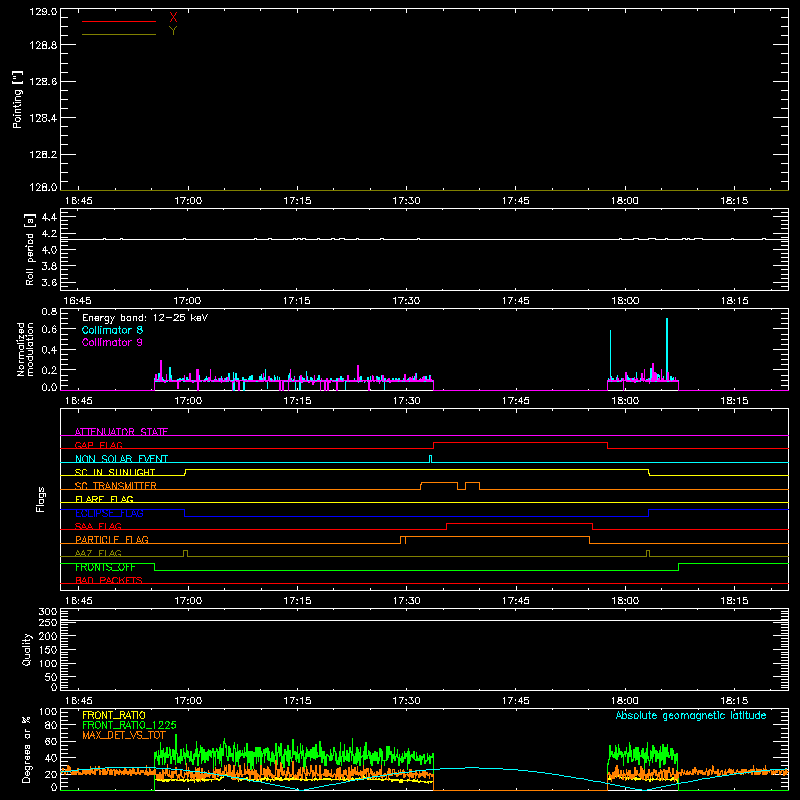The width and height of the screenshot is (800, 800).
Task: Click the 18:15 tick under Quality panel
Action: [734, 701]
